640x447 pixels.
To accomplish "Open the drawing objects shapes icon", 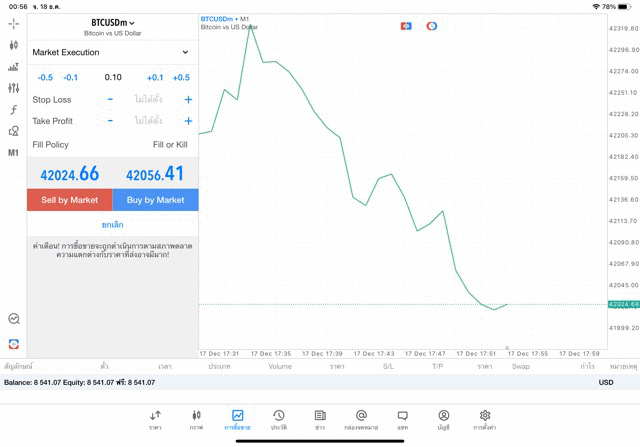I will coord(14,131).
